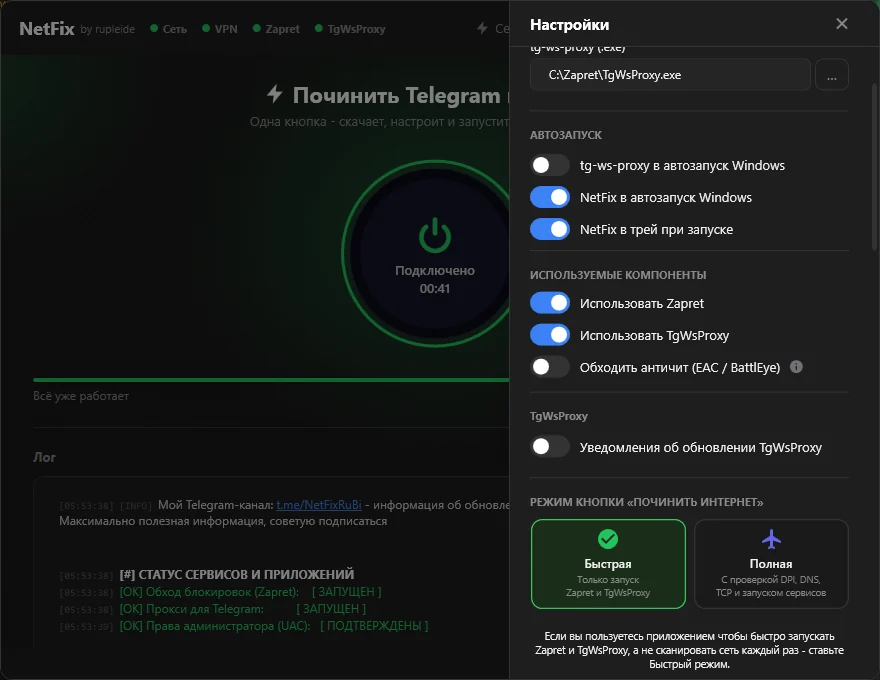
Task: Click the TgWsProxy status indicator in header
Action: [x=350, y=29]
